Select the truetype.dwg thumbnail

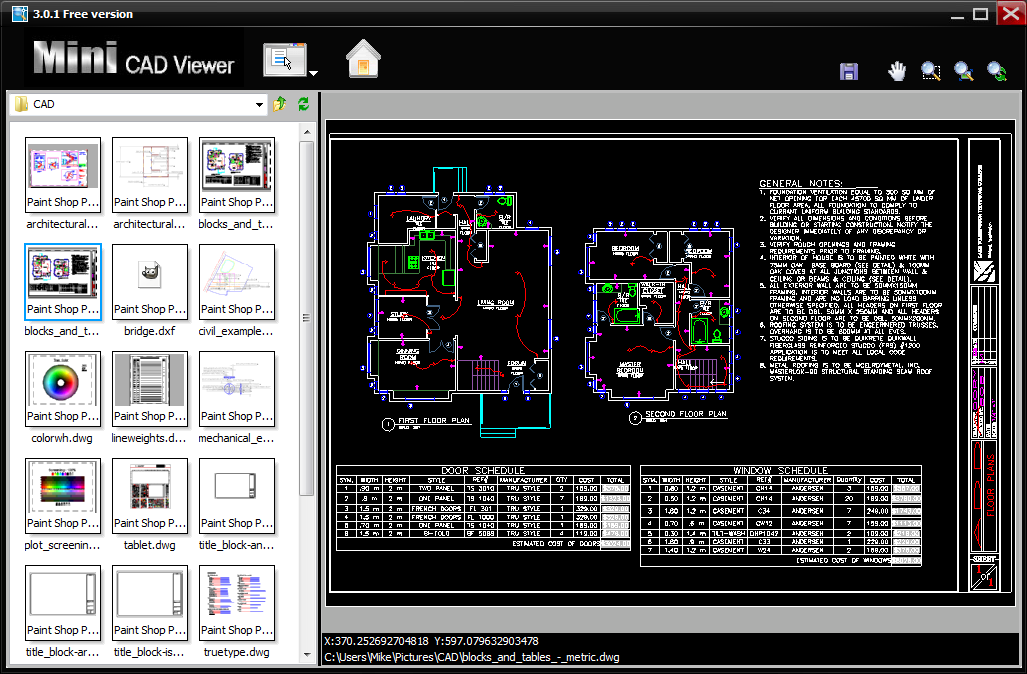[x=236, y=603]
